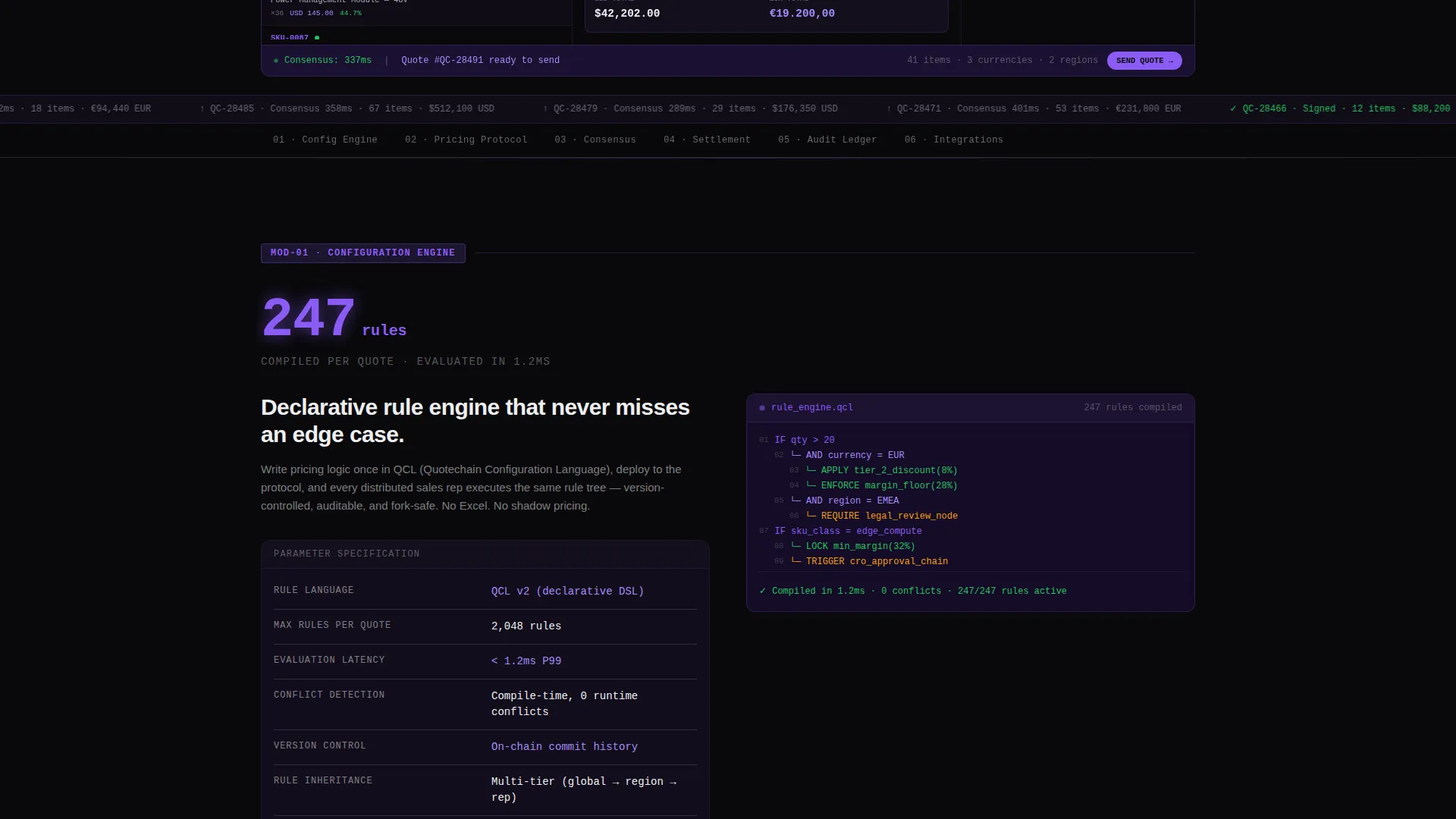Open the 01 · Config Engine tab
Screen dimensions: 1456x819
pyautogui.click(x=325, y=140)
